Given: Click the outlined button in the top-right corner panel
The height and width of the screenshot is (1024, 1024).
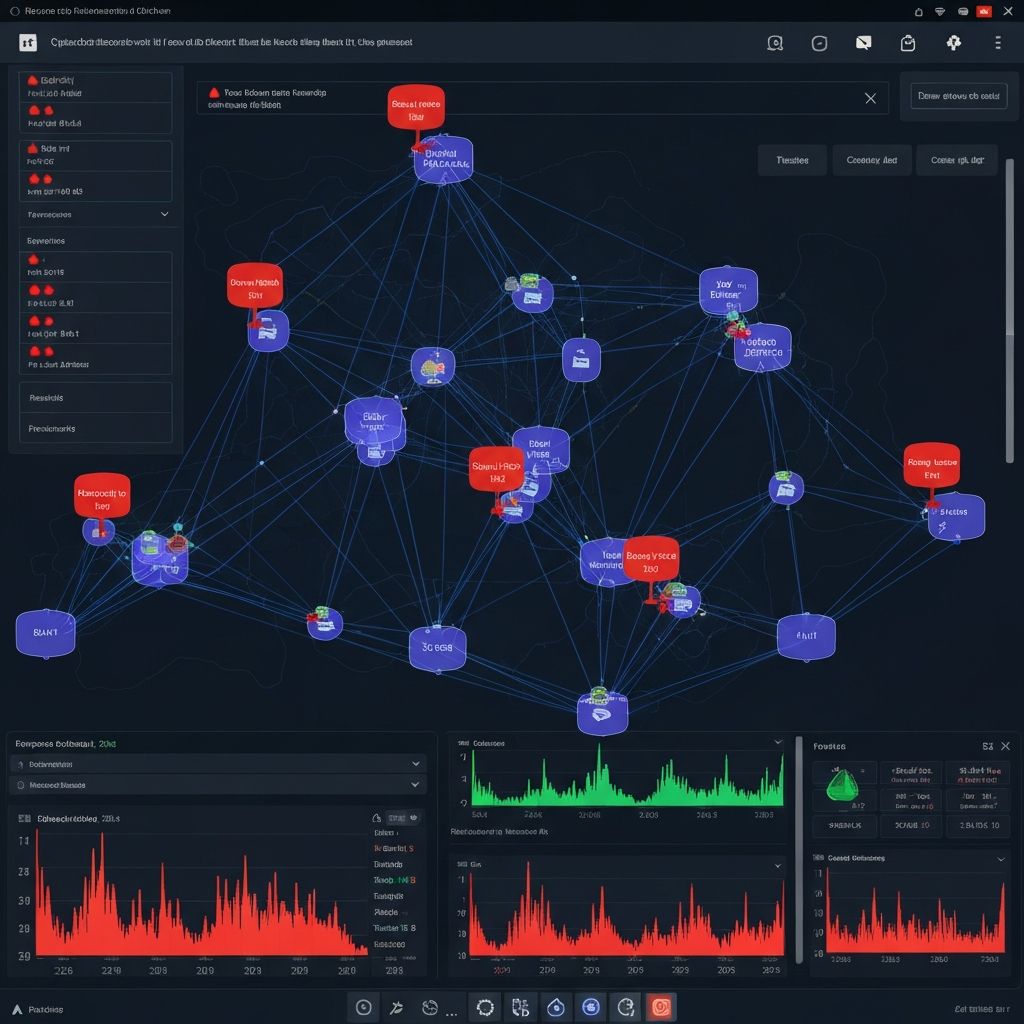Looking at the screenshot, I should (x=958, y=97).
